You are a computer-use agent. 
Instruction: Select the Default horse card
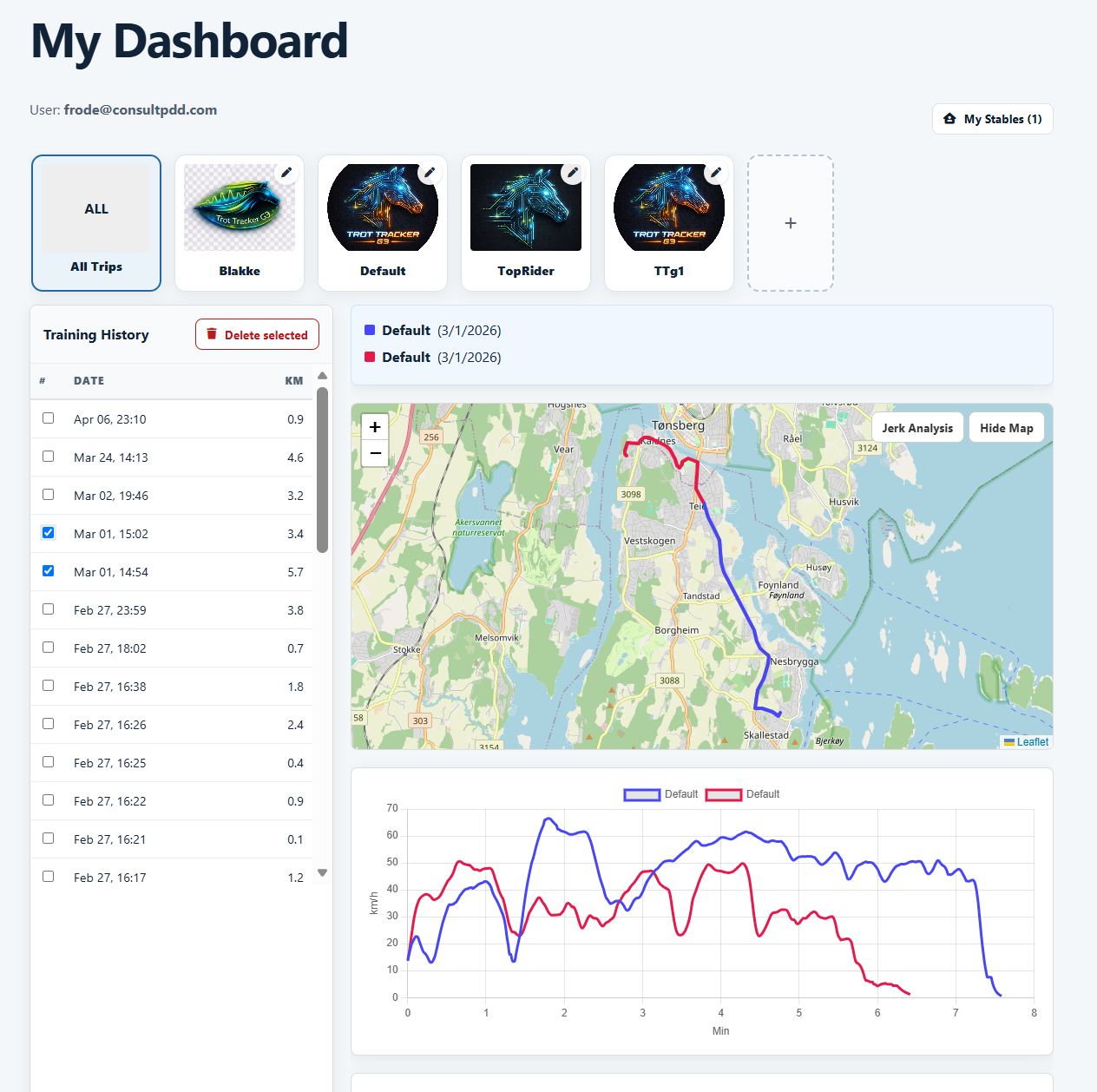pos(383,223)
